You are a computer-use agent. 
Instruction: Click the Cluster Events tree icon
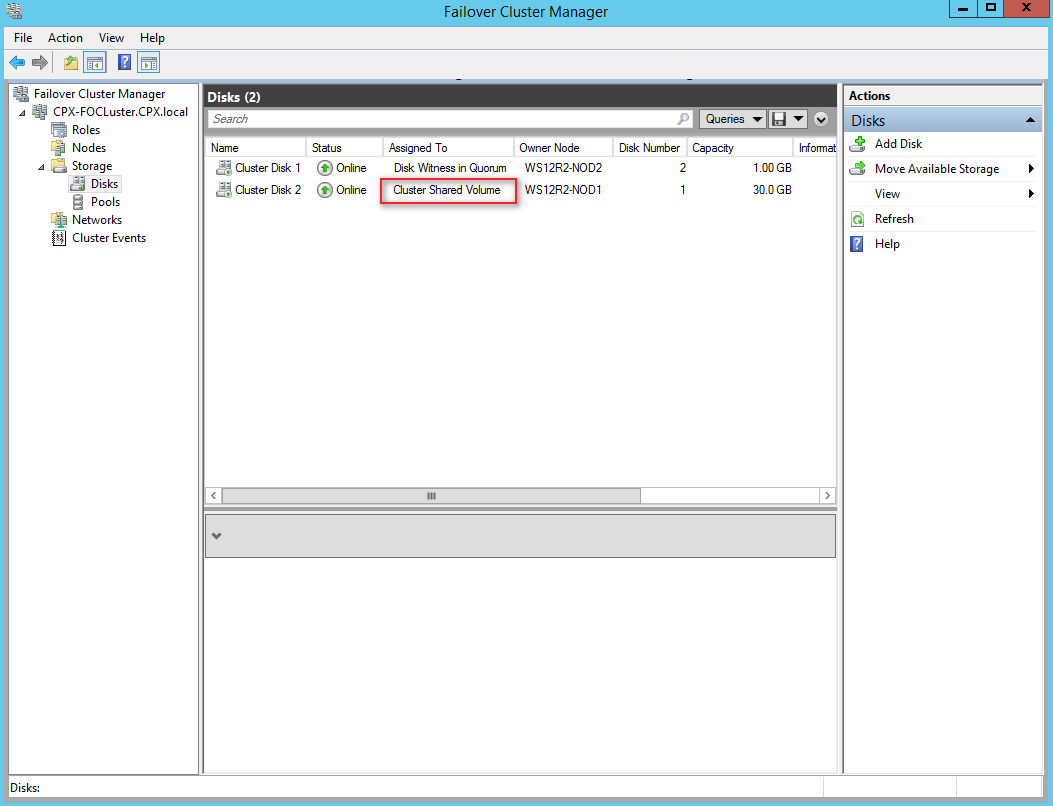[59, 238]
